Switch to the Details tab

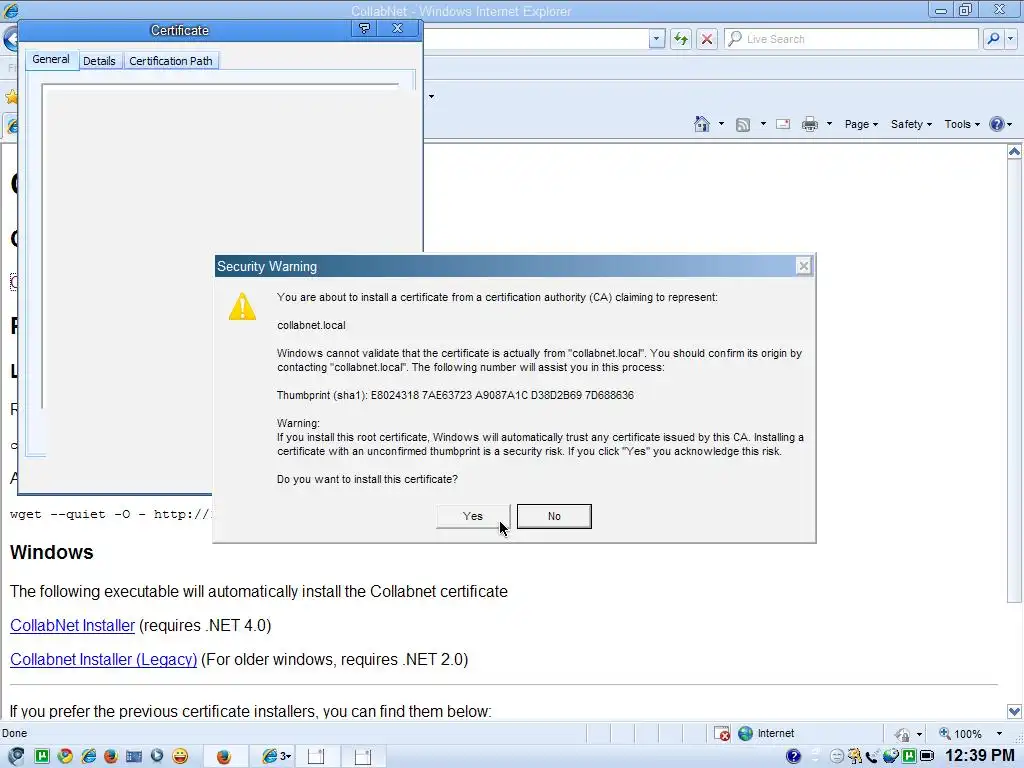99,61
